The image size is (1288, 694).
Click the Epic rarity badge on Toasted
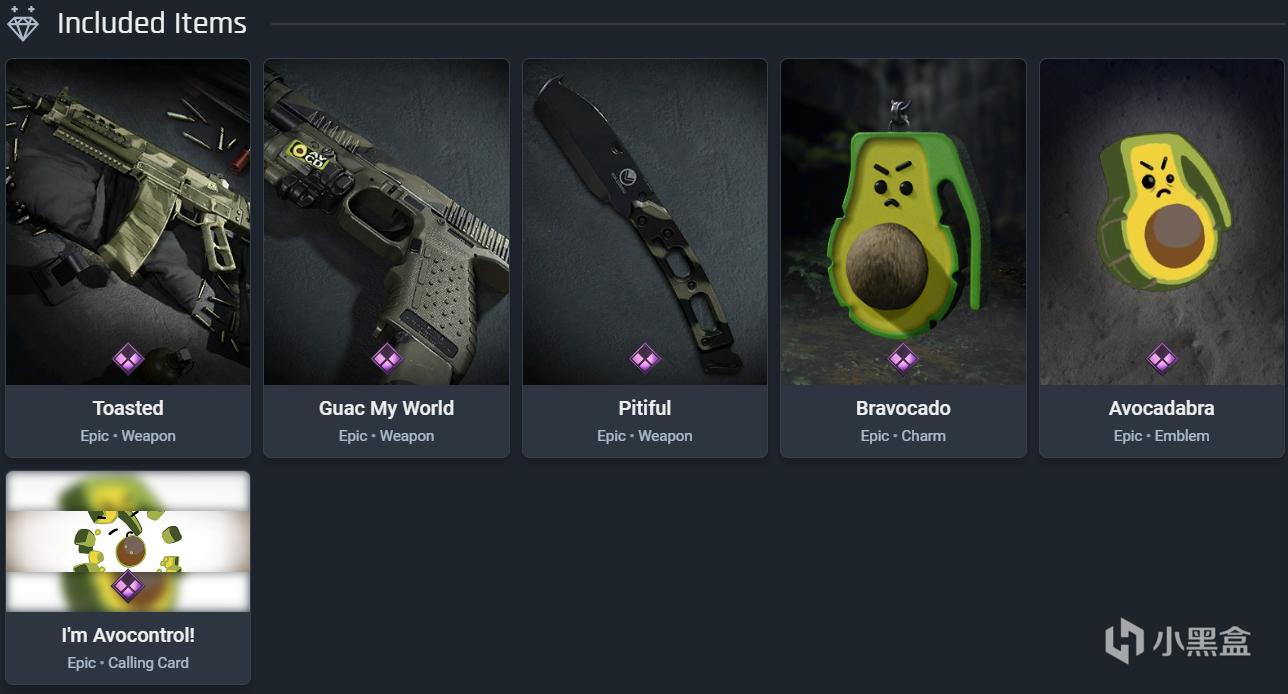(128, 358)
